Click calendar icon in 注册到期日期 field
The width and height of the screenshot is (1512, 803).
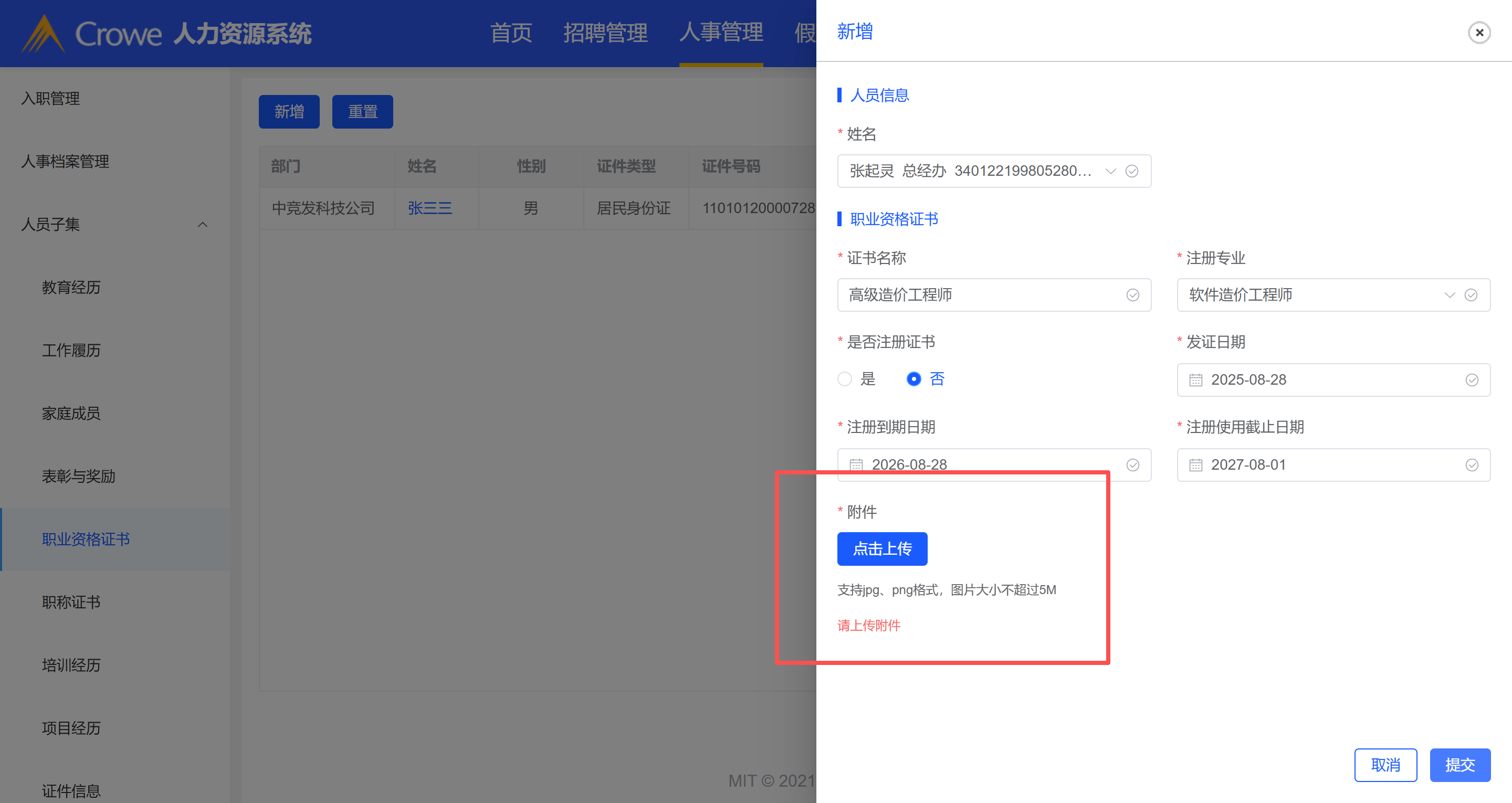point(856,465)
